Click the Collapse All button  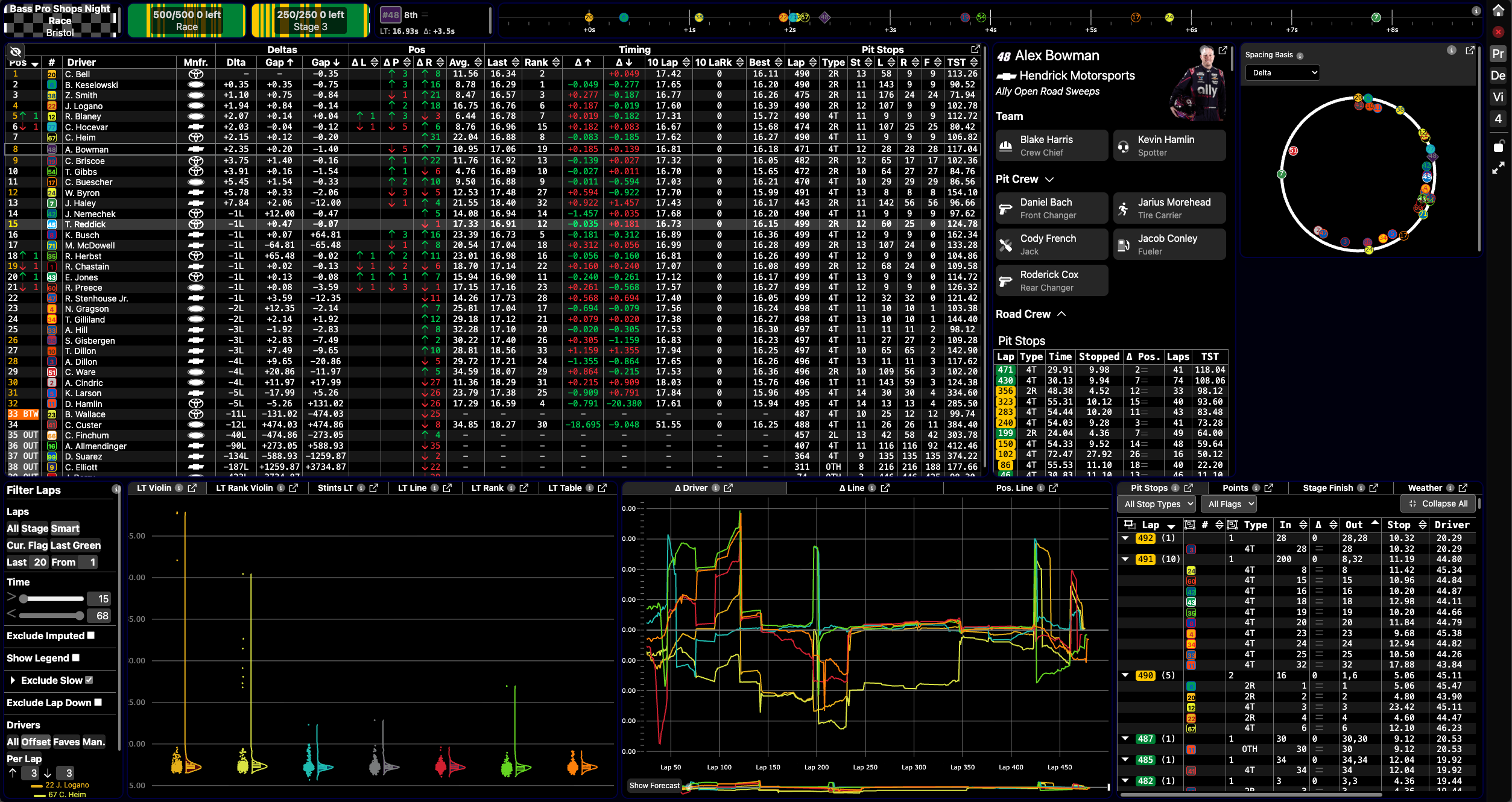[1438, 504]
